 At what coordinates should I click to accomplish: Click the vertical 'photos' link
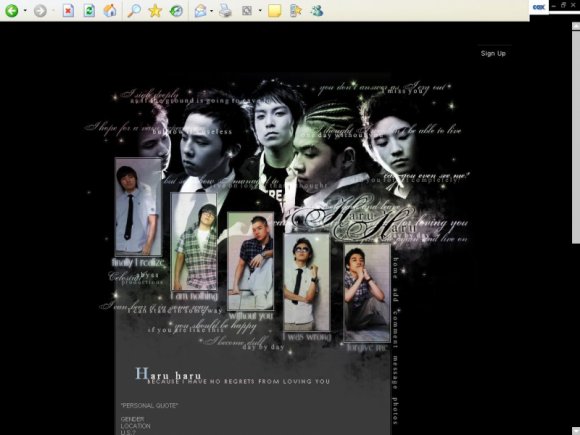[395, 410]
